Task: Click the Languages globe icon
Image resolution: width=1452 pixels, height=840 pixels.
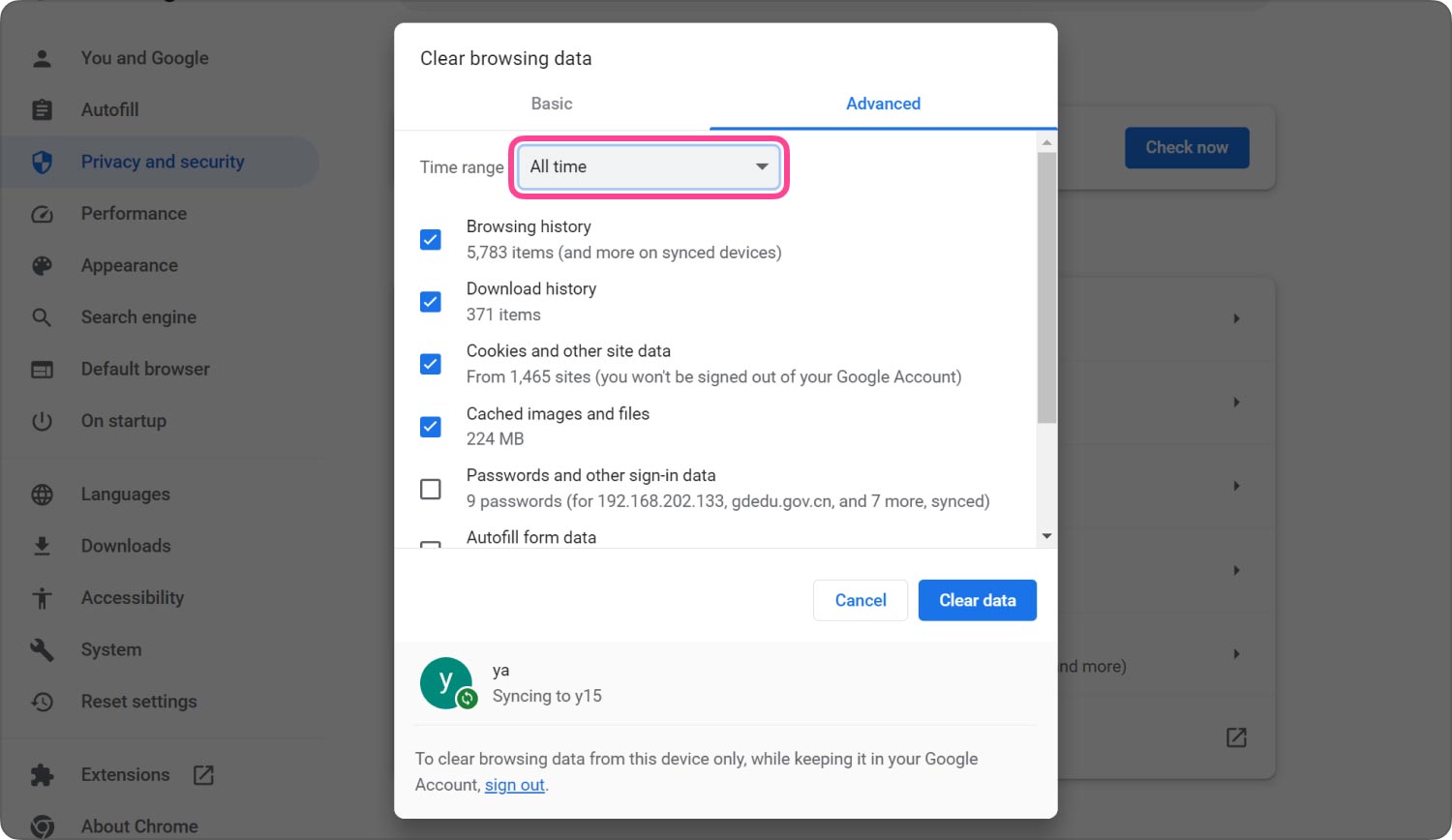Action: 42,495
